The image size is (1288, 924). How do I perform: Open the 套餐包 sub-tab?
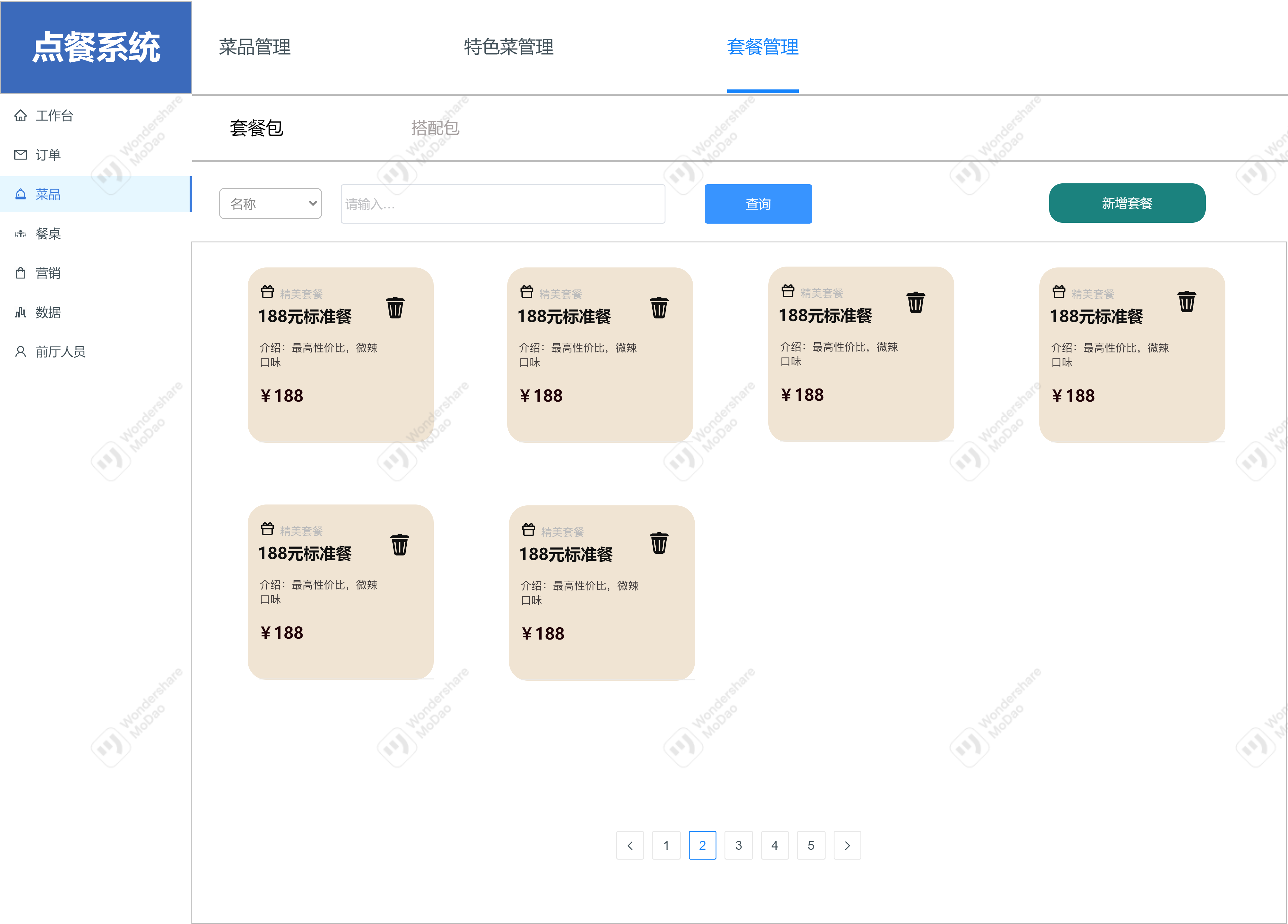[256, 128]
